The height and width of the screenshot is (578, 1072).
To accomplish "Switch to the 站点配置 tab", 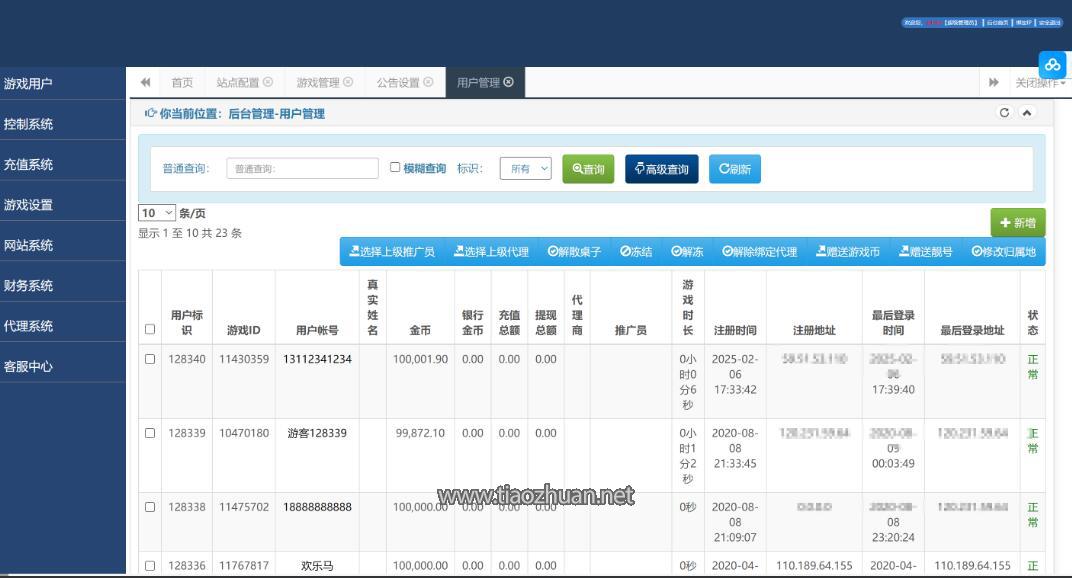I will pyautogui.click(x=238, y=83).
